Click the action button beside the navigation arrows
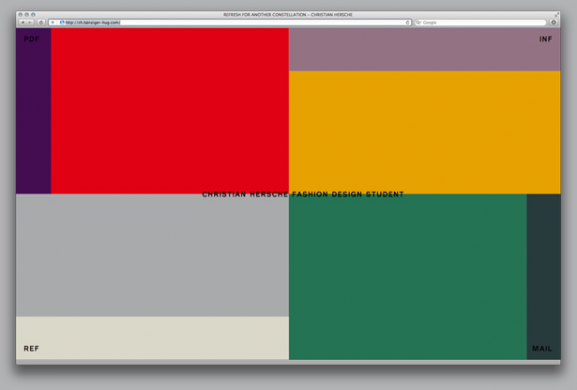 41,22
